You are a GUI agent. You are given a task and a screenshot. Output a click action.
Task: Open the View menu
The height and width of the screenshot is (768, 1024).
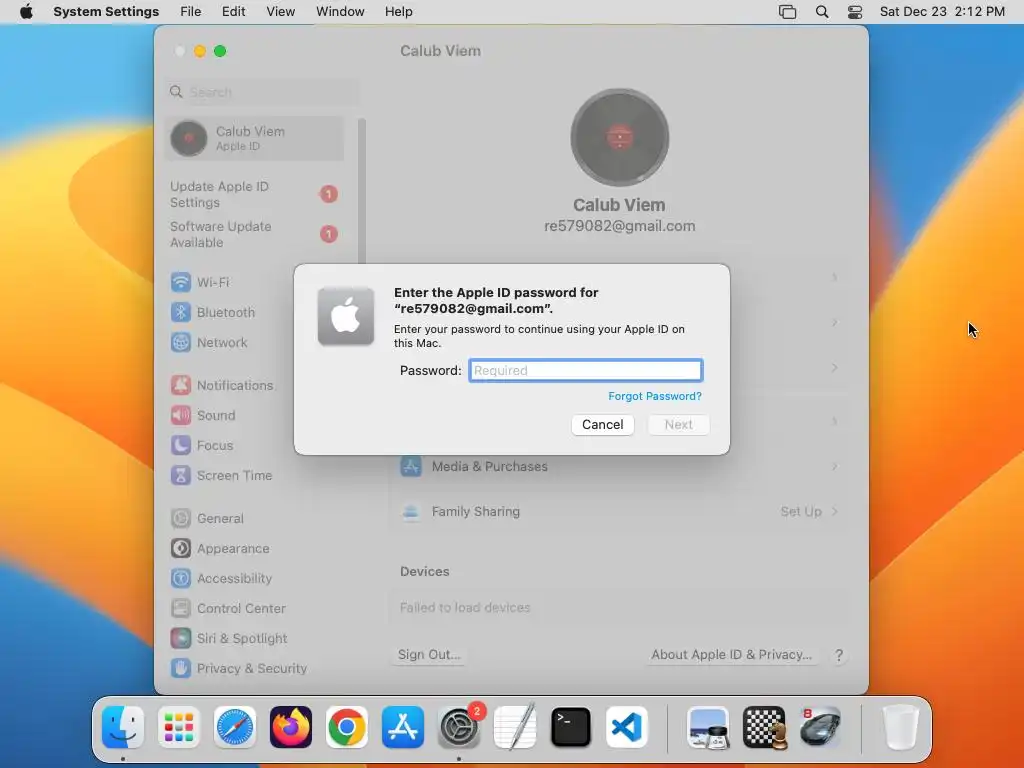(x=281, y=12)
